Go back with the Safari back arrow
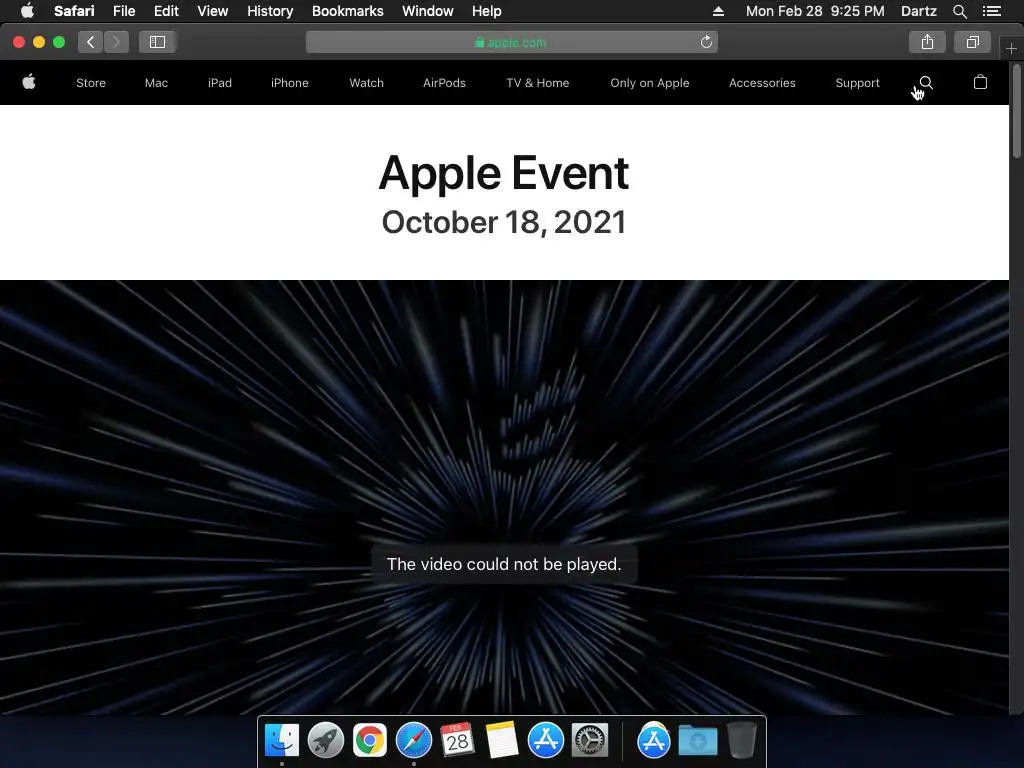 90,42
